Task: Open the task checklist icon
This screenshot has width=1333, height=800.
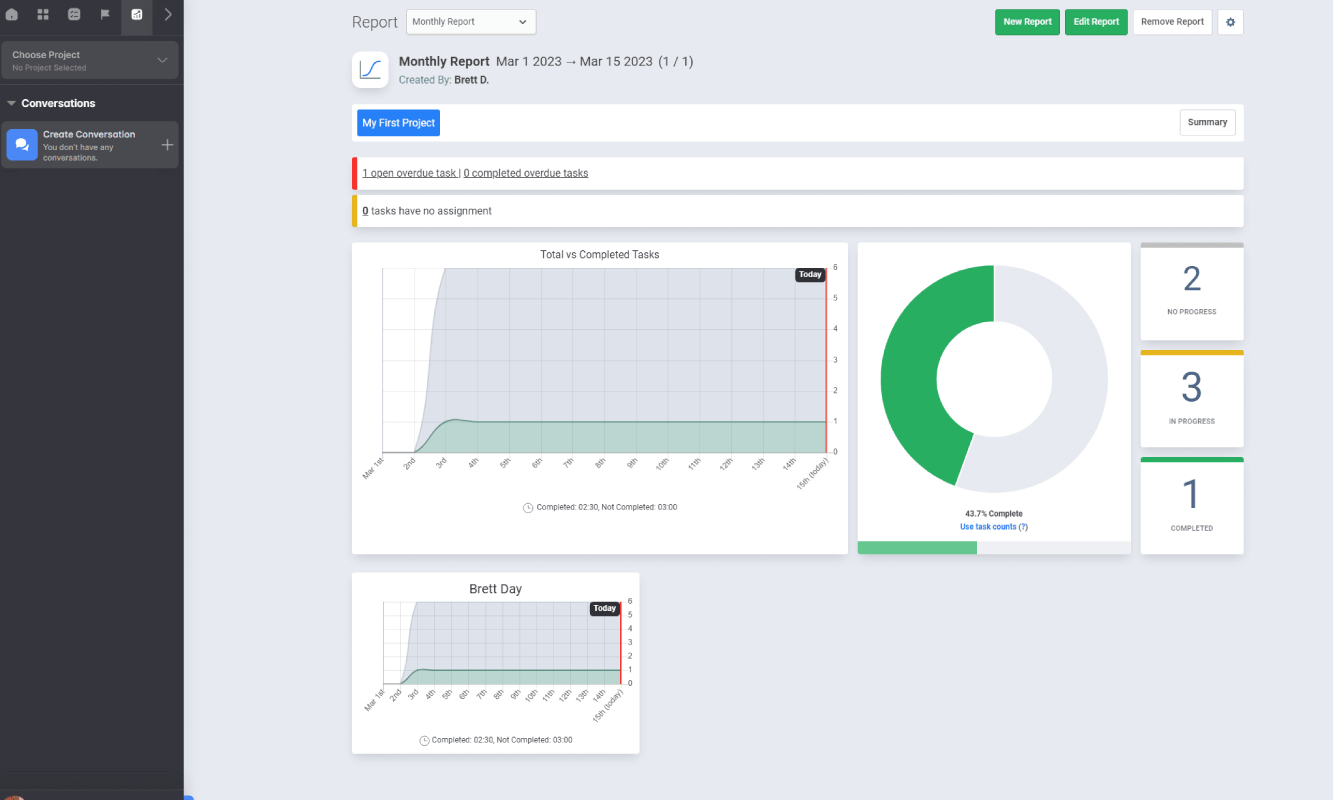Action: [x=74, y=14]
